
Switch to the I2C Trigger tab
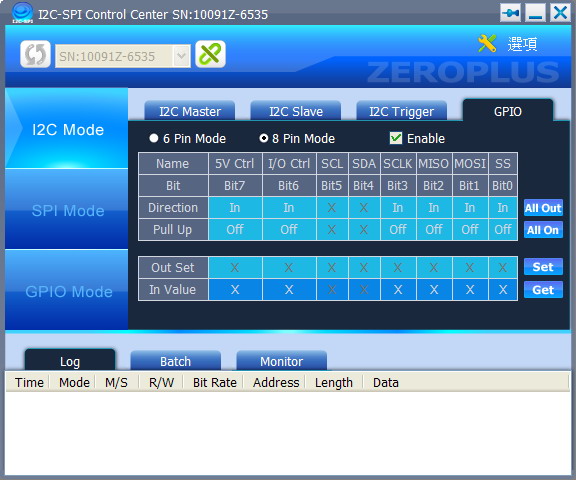click(x=402, y=111)
